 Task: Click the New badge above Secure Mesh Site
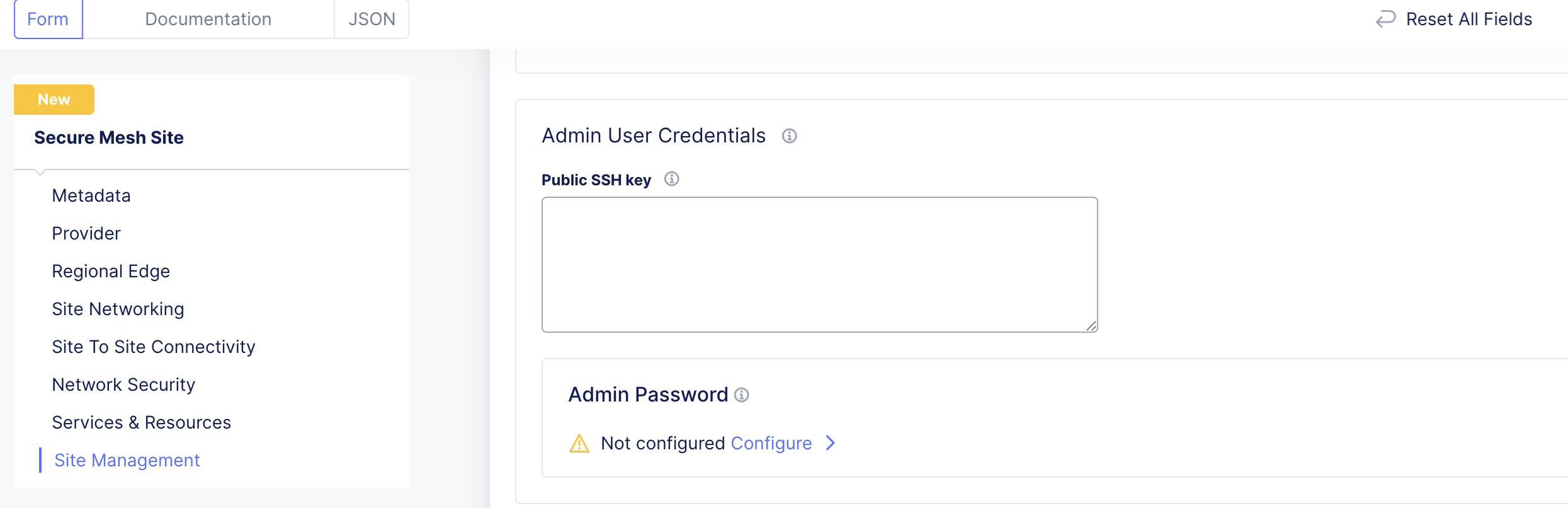54,99
